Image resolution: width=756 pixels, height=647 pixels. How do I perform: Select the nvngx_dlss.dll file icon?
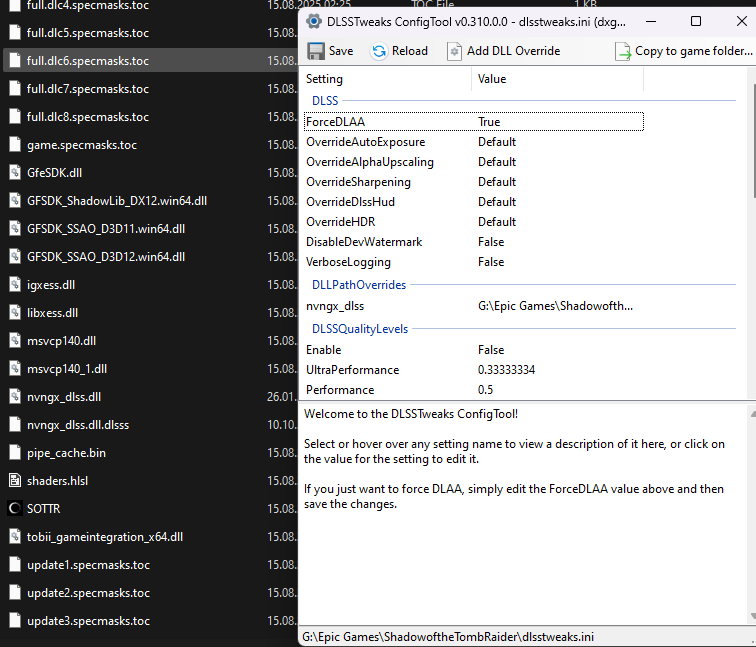pyautogui.click(x=15, y=397)
